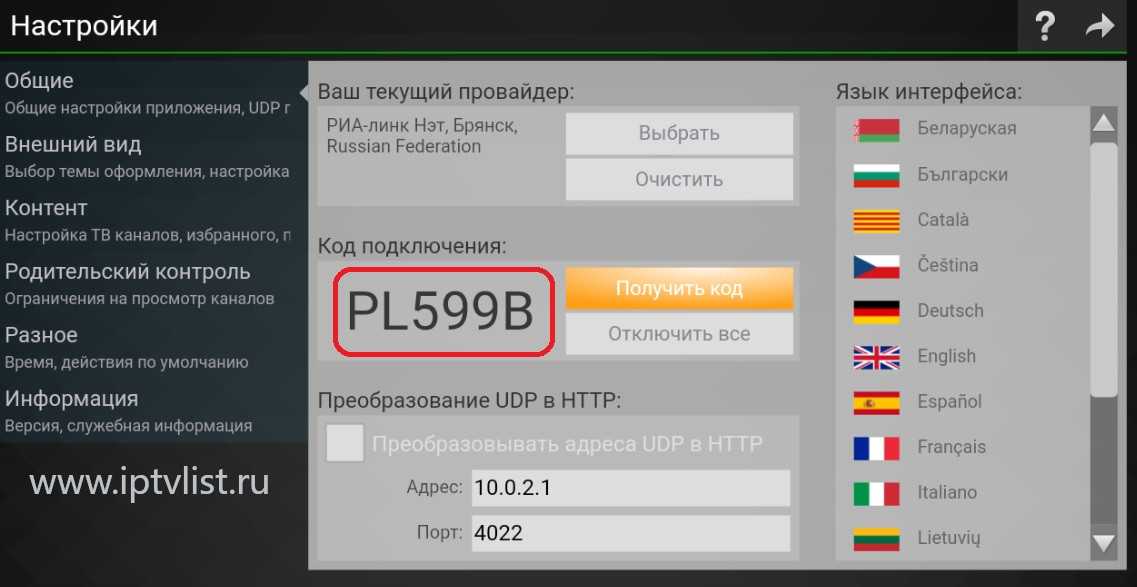
Task: Click the Адрес input field
Action: pos(630,488)
